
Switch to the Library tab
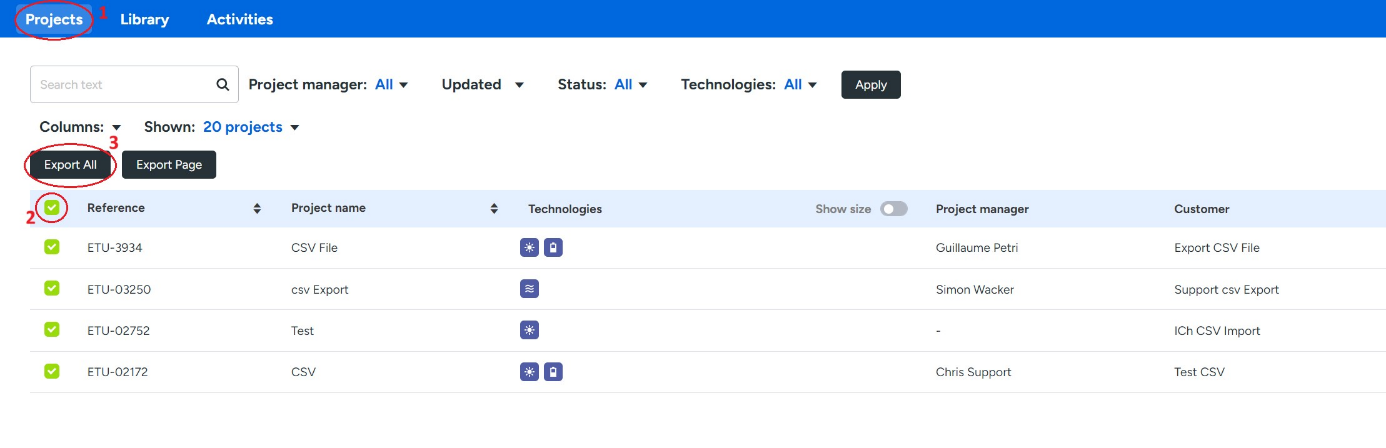tap(144, 19)
